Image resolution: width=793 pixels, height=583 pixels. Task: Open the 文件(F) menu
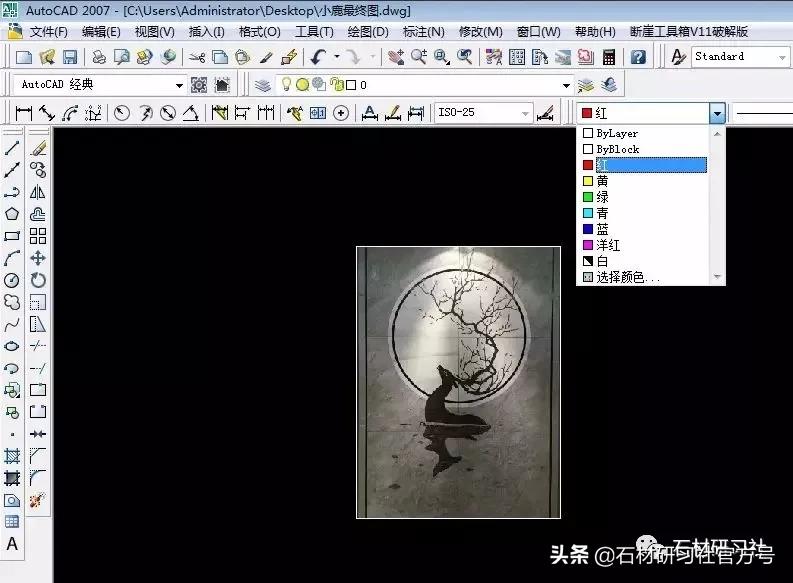coord(49,32)
